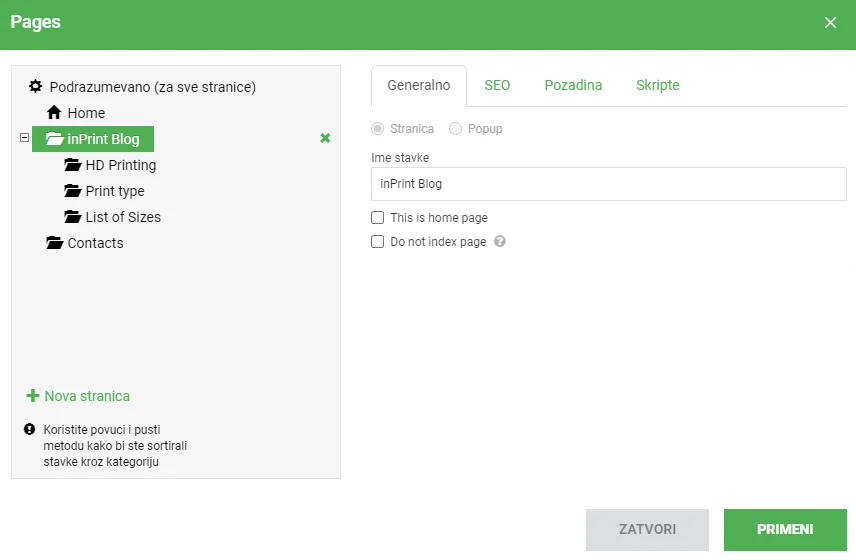Click the Ime stavke label
Screen dimensions: 856x560
pyautogui.click(x=400, y=158)
